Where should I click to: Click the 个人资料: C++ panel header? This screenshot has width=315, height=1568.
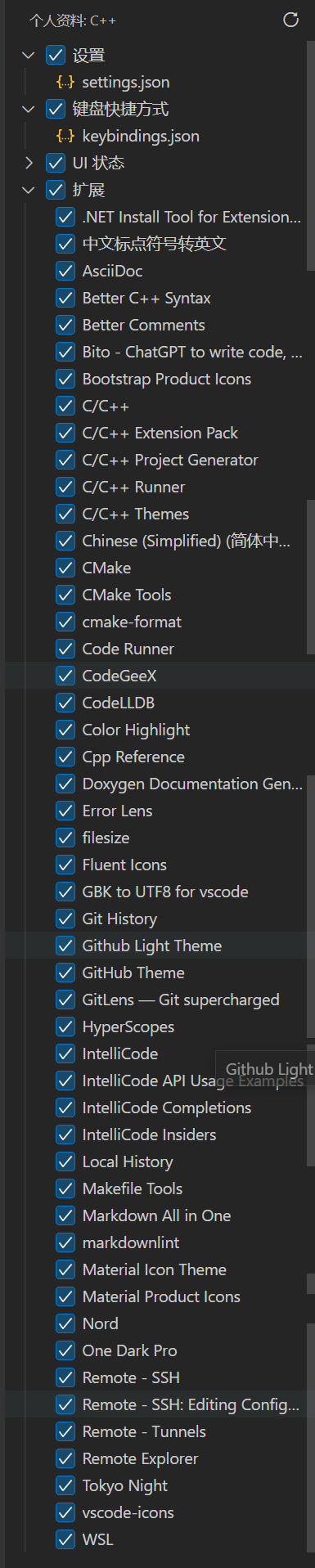(x=73, y=20)
